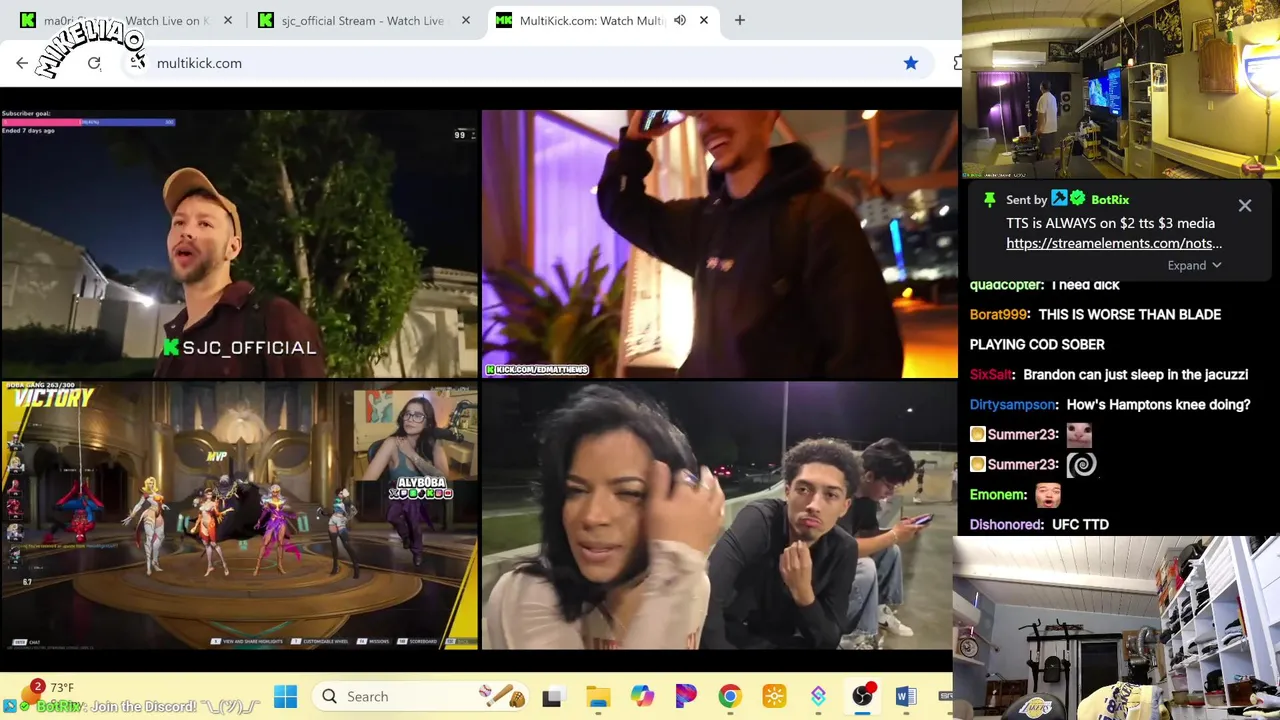
Task: Open Microsoft Word from the taskbar
Action: (906, 697)
